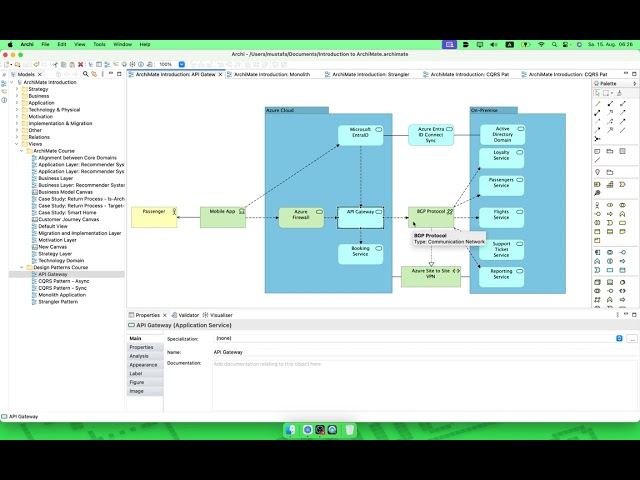Image resolution: width=640 pixels, height=480 pixels.
Task: Open the Tools menu
Action: (x=99, y=44)
